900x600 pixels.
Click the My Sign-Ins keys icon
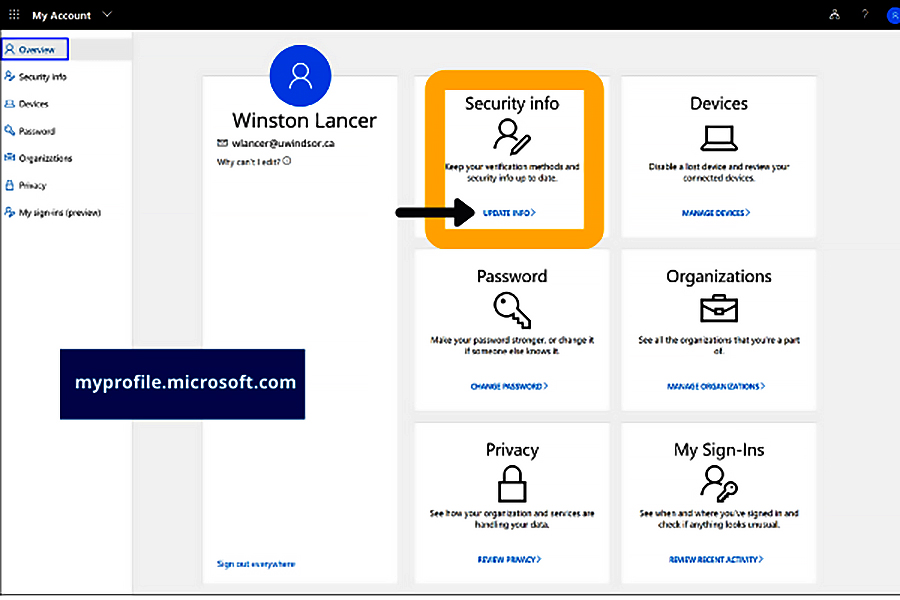click(719, 483)
